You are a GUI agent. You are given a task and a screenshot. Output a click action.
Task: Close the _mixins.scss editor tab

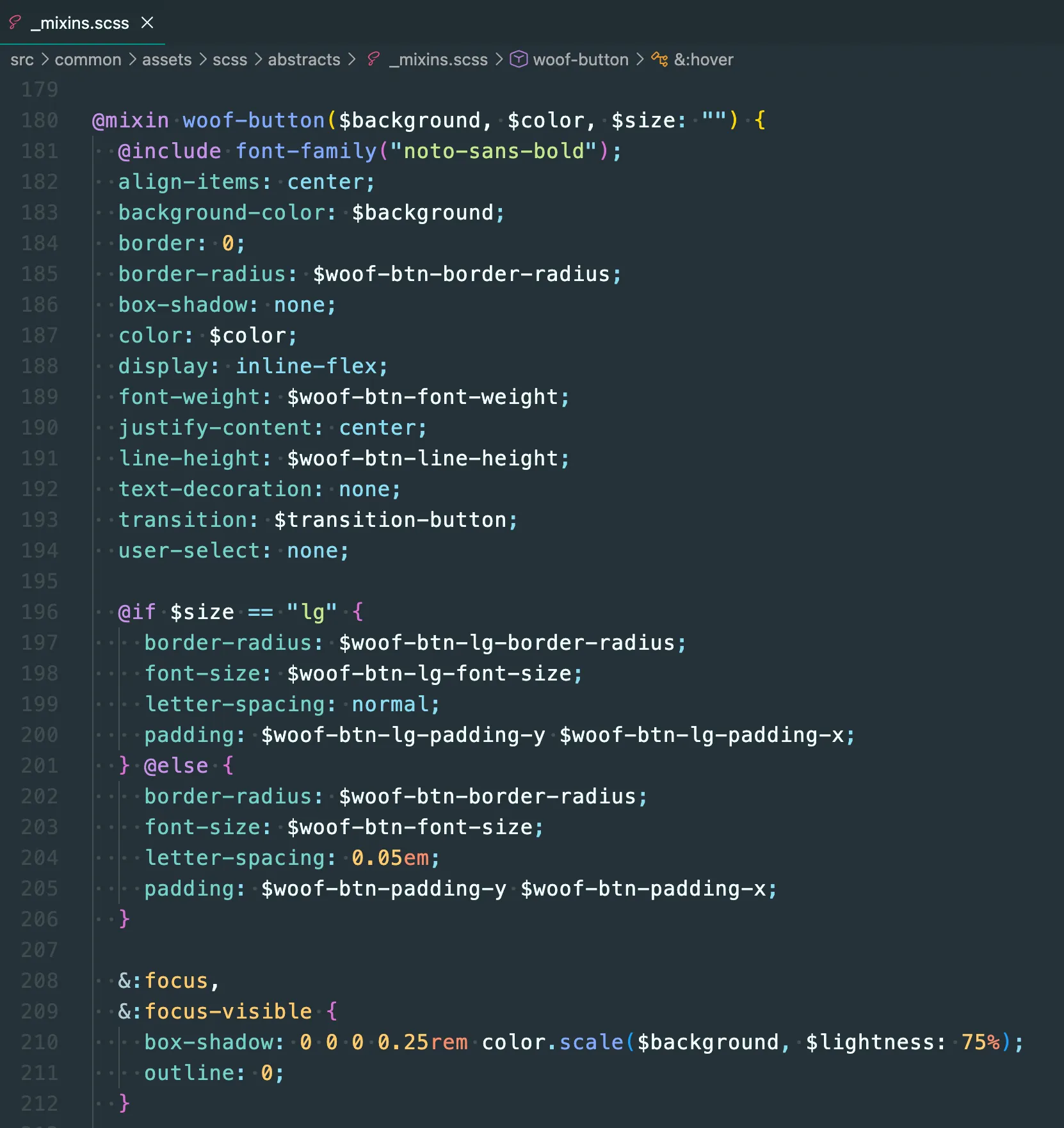pyautogui.click(x=147, y=23)
